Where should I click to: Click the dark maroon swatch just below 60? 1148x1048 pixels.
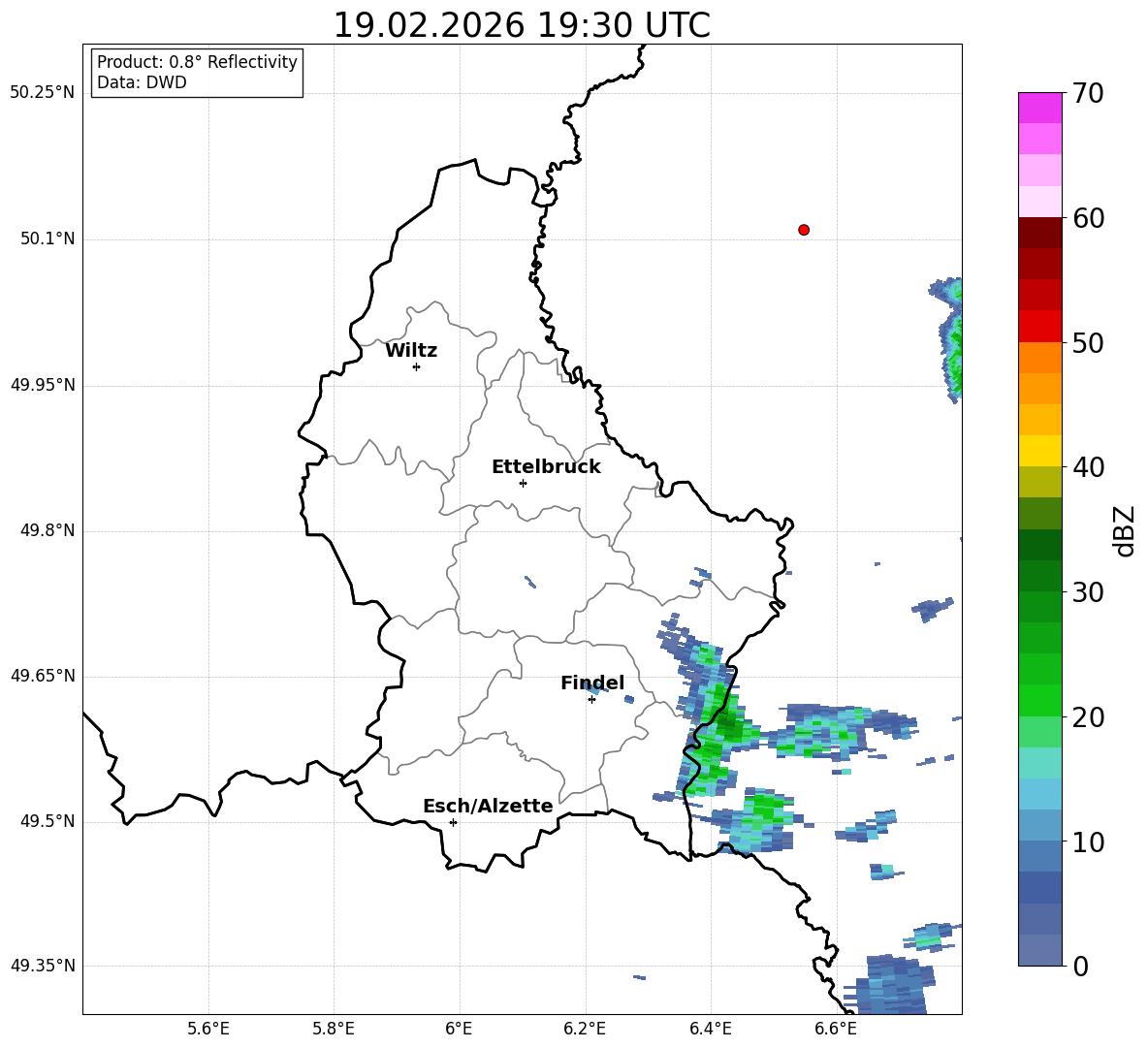pos(1039,233)
